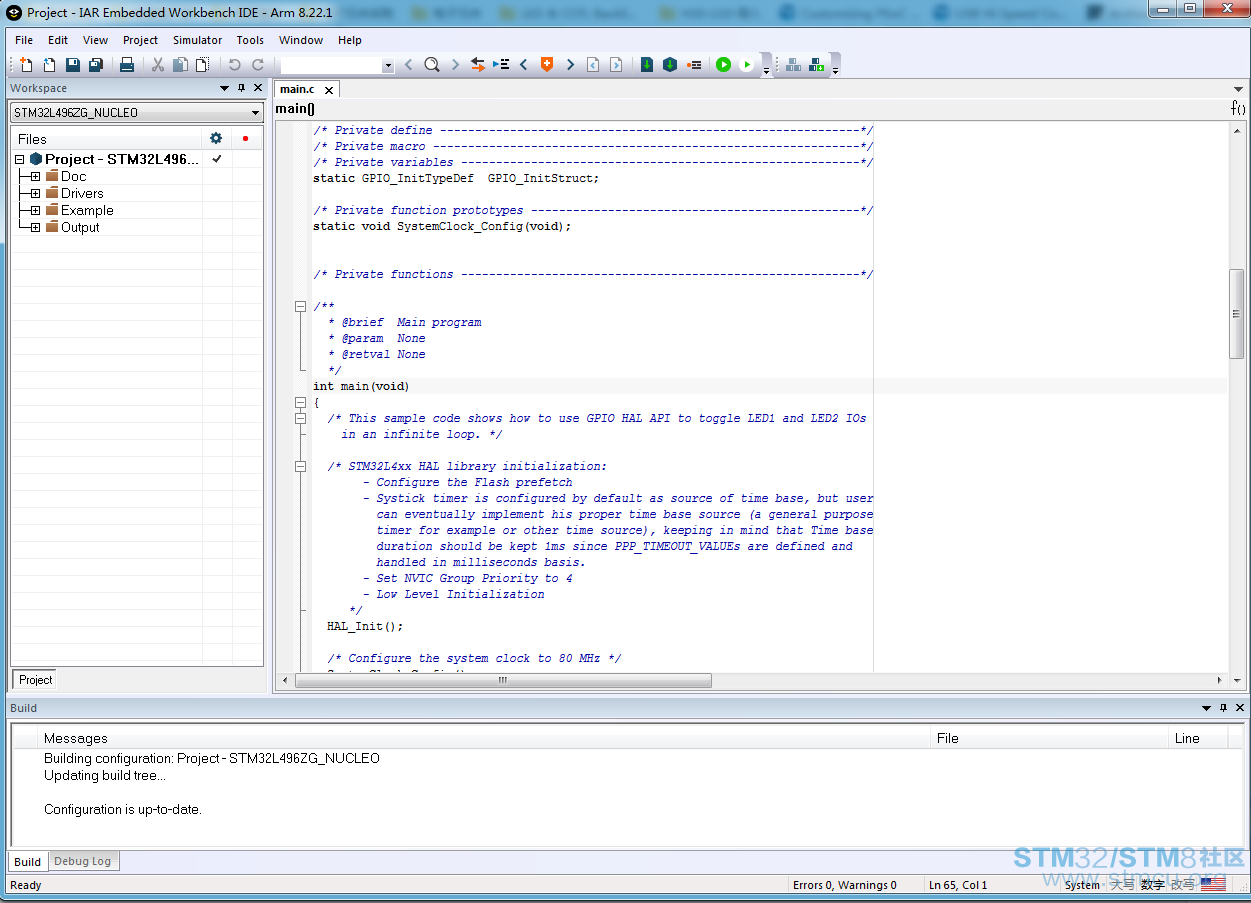This screenshot has width=1251, height=903.
Task: Open the Workspace panel options arrow
Action: point(225,88)
